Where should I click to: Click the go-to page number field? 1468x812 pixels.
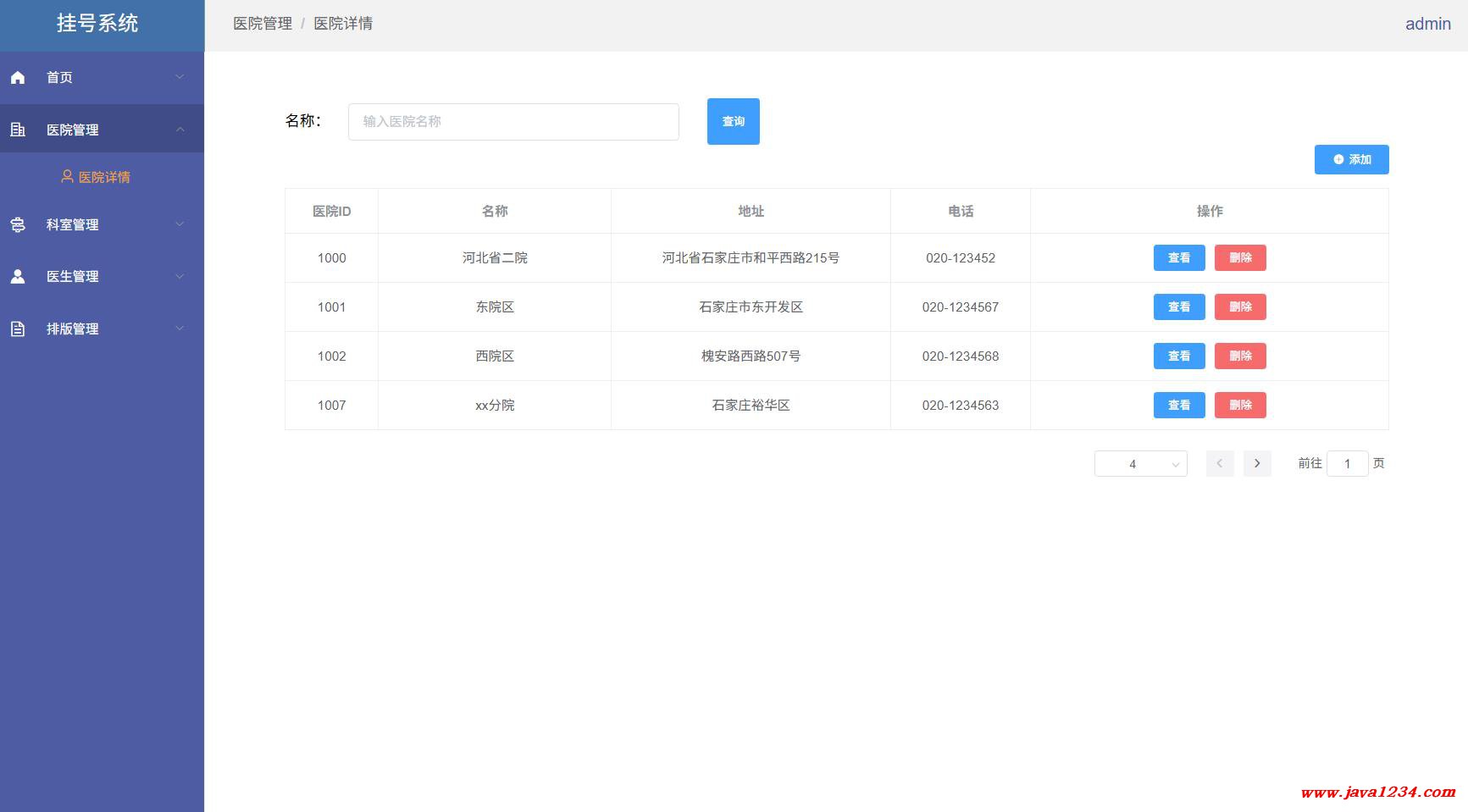click(1347, 464)
